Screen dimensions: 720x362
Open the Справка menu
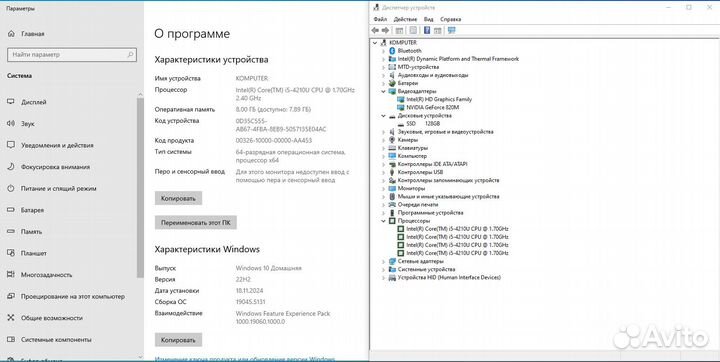[450, 19]
